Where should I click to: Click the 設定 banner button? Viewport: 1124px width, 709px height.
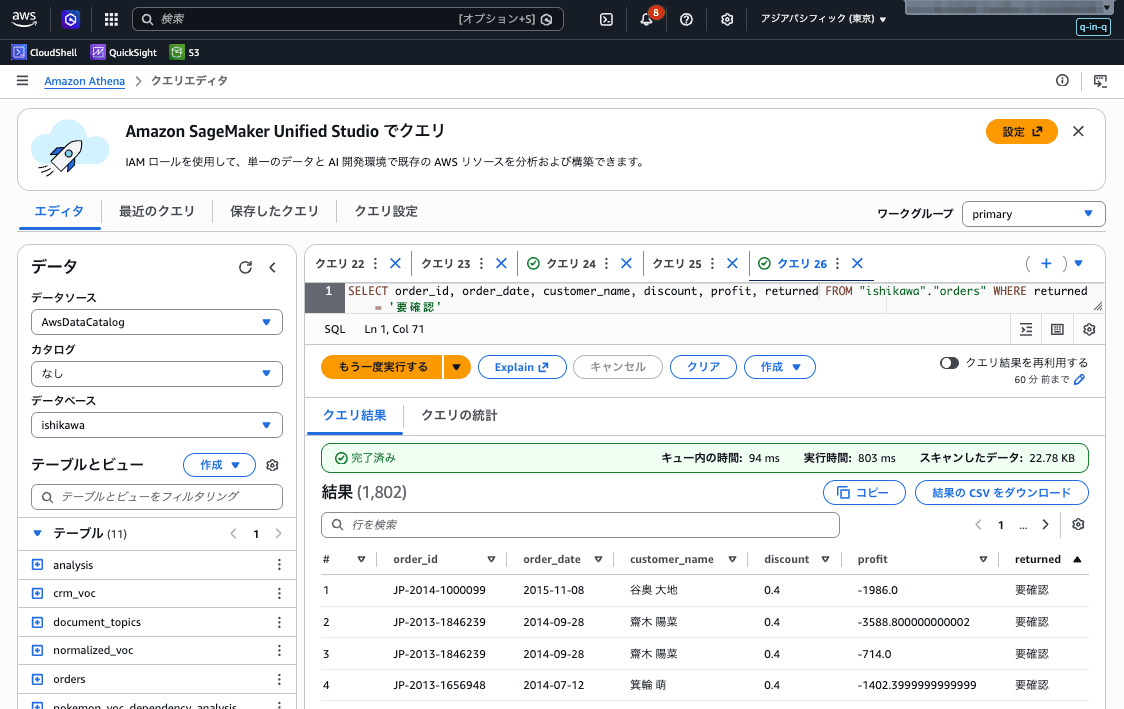point(1021,132)
